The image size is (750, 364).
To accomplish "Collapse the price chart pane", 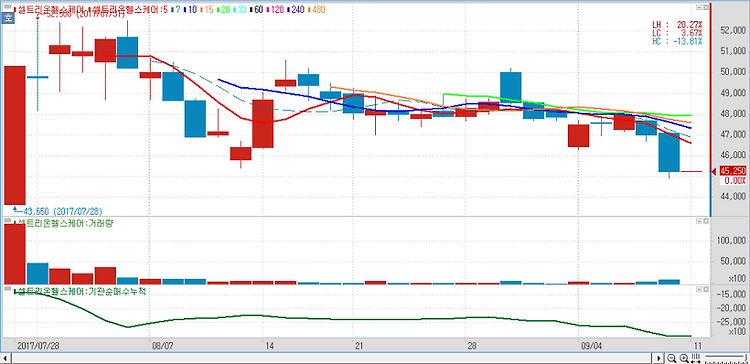I will pos(698,8).
